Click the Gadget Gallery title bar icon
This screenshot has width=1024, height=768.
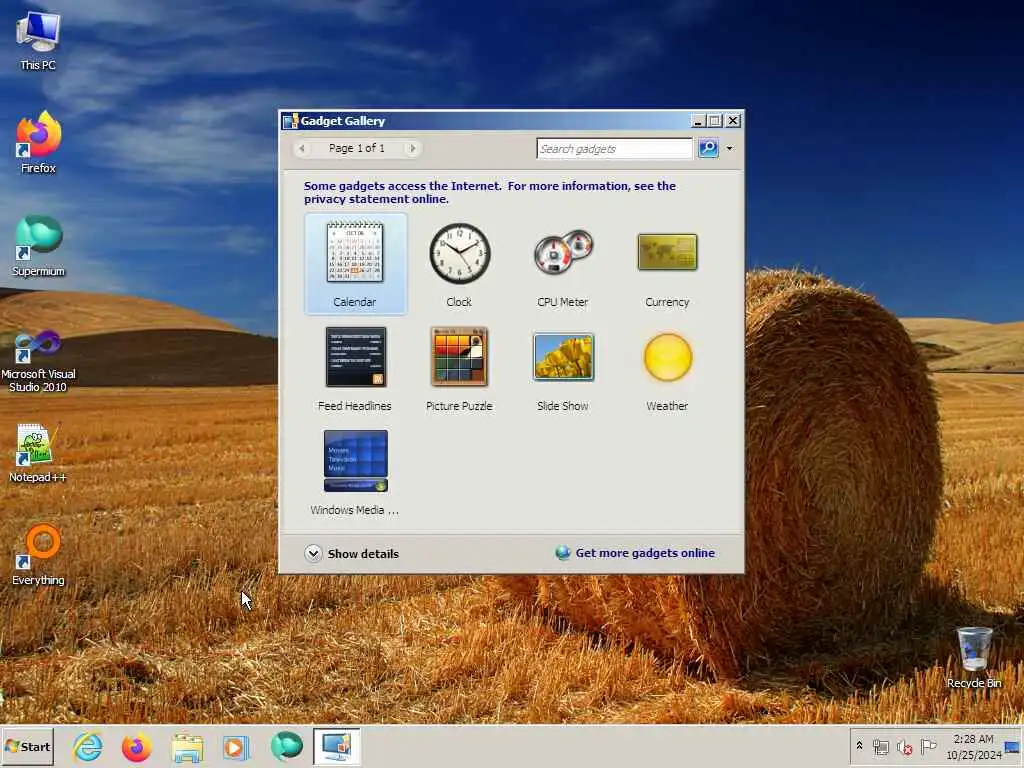point(291,121)
